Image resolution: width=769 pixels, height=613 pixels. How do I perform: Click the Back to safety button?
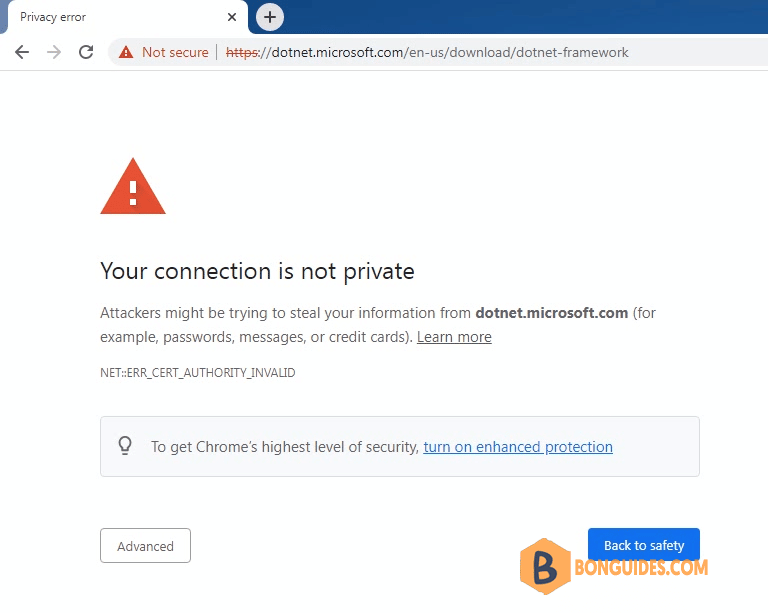pos(643,544)
